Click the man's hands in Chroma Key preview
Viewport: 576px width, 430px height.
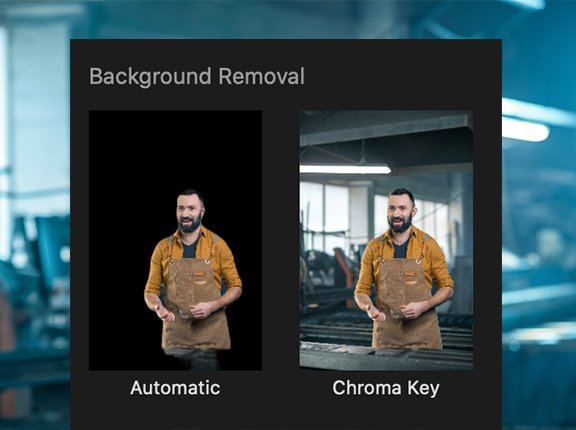click(x=394, y=311)
